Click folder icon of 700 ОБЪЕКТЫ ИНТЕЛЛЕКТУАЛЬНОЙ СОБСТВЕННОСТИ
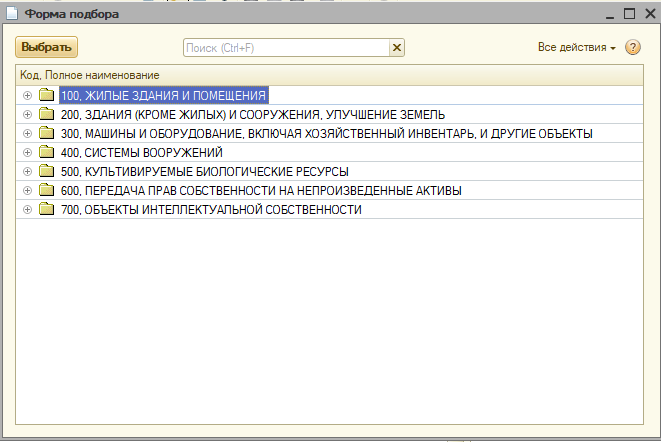The height and width of the screenshot is (442, 661). click(x=46, y=210)
